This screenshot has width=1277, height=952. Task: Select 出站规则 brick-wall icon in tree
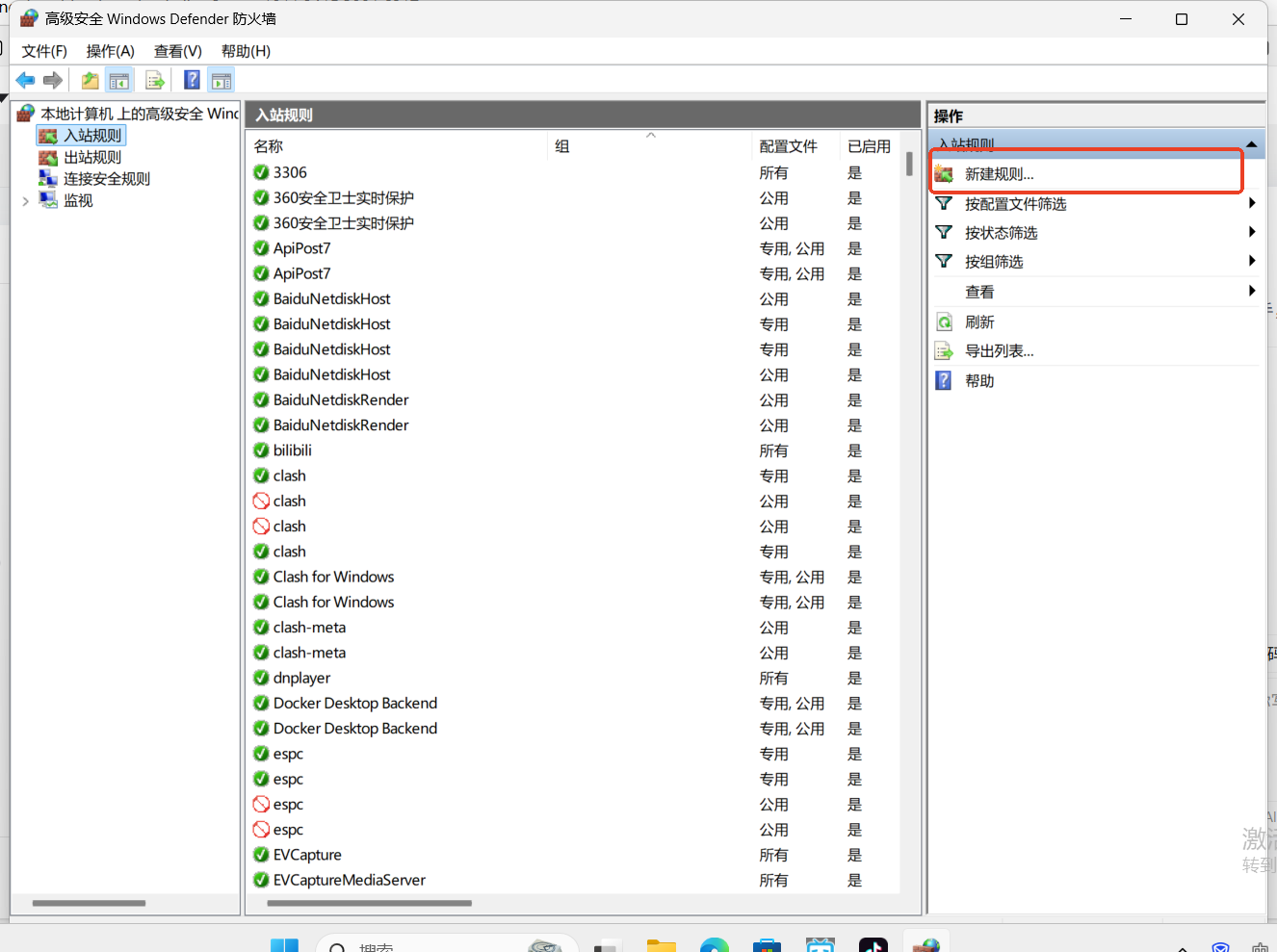pyautogui.click(x=48, y=157)
